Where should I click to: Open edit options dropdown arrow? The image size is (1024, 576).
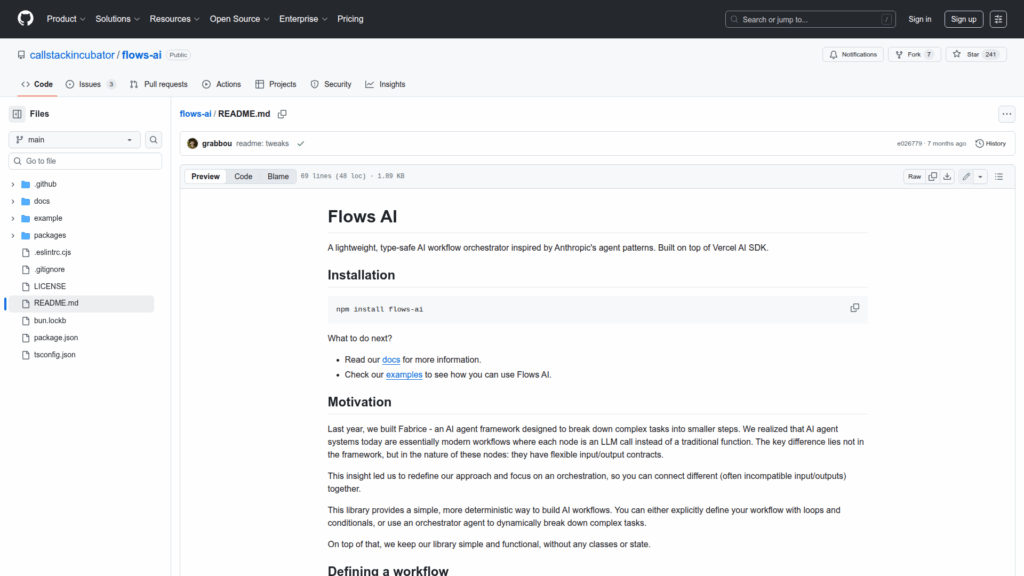pyautogui.click(x=980, y=176)
